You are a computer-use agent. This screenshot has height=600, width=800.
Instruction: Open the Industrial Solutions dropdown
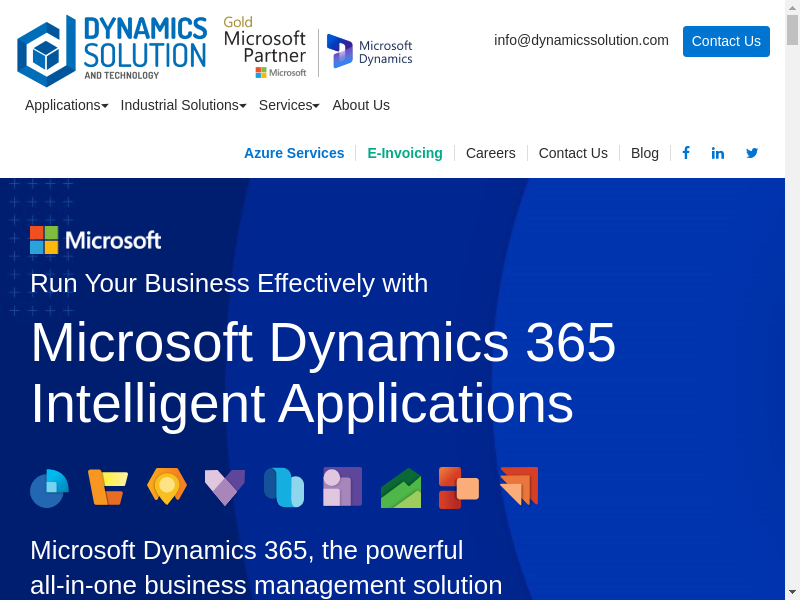184,105
